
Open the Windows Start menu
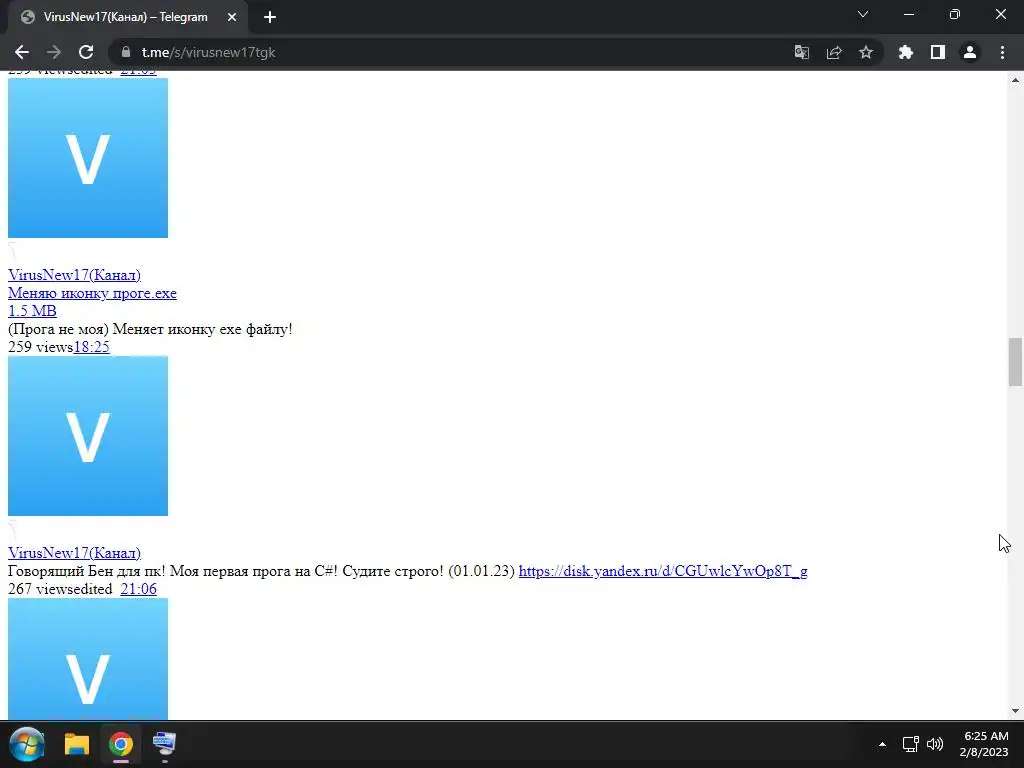27,744
